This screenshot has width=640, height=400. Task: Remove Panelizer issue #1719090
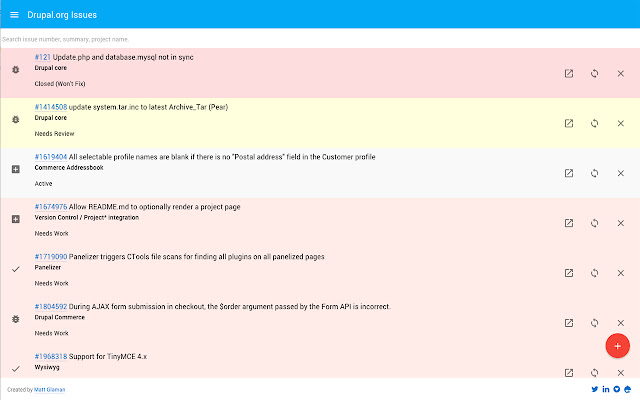tap(620, 273)
